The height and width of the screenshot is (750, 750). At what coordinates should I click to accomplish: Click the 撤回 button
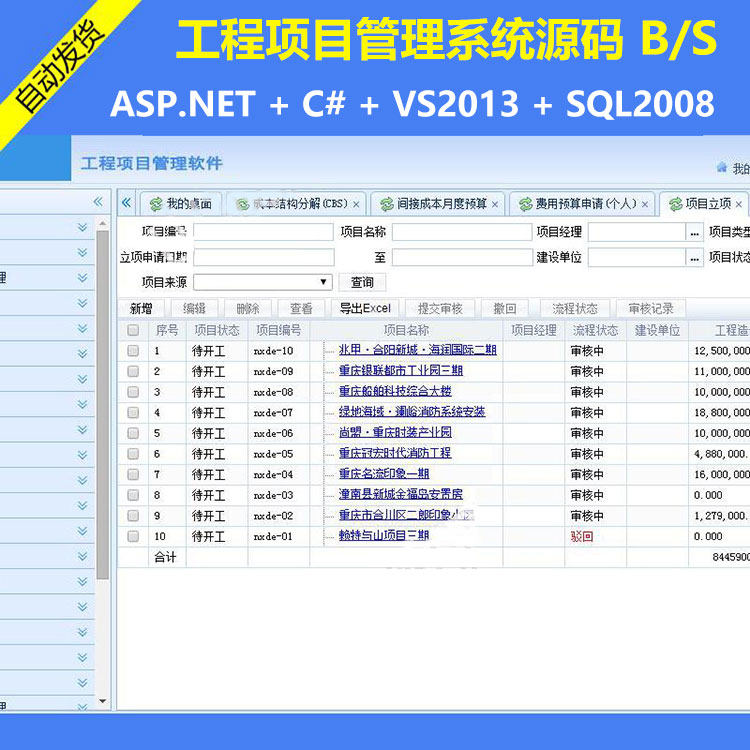point(505,309)
